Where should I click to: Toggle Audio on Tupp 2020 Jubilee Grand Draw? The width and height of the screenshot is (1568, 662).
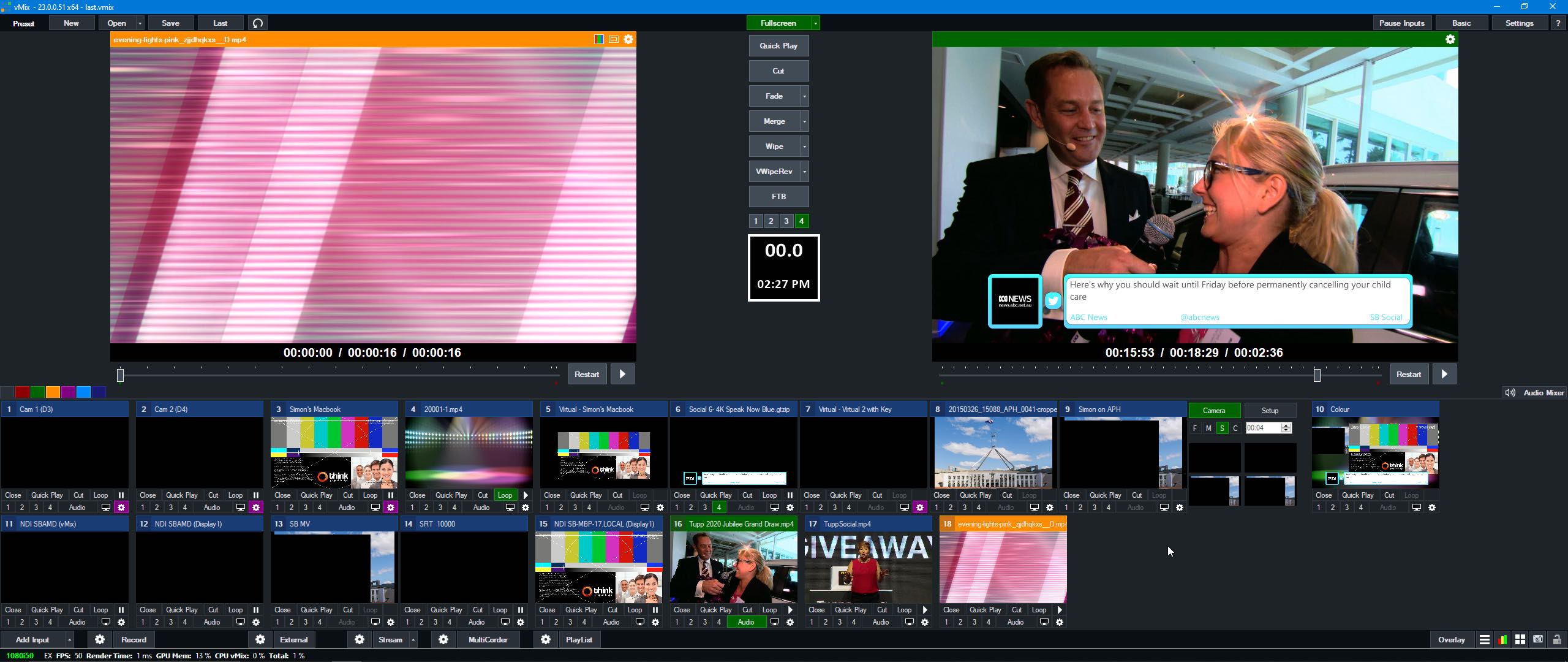[x=745, y=622]
